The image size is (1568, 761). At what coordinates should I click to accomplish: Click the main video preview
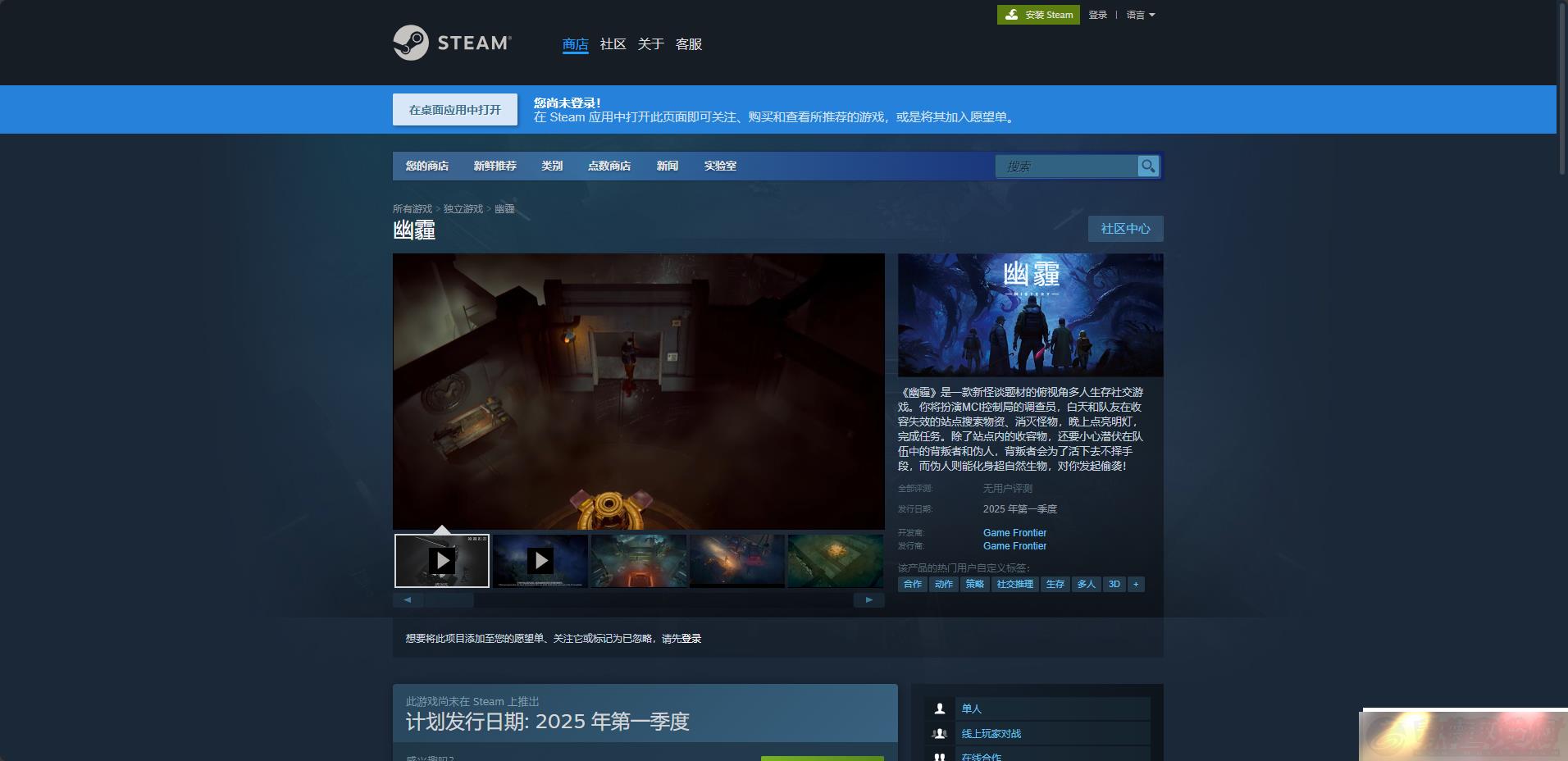[x=639, y=391]
